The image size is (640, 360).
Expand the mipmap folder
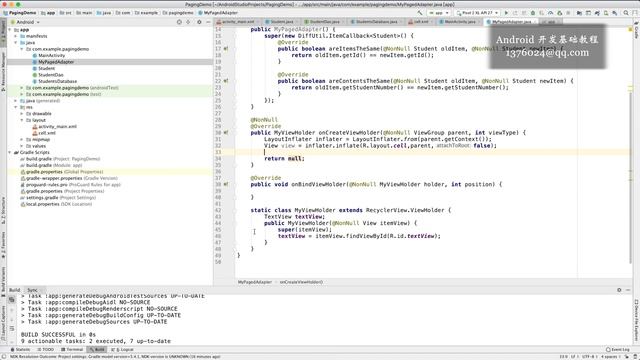pyautogui.click(x=22, y=140)
